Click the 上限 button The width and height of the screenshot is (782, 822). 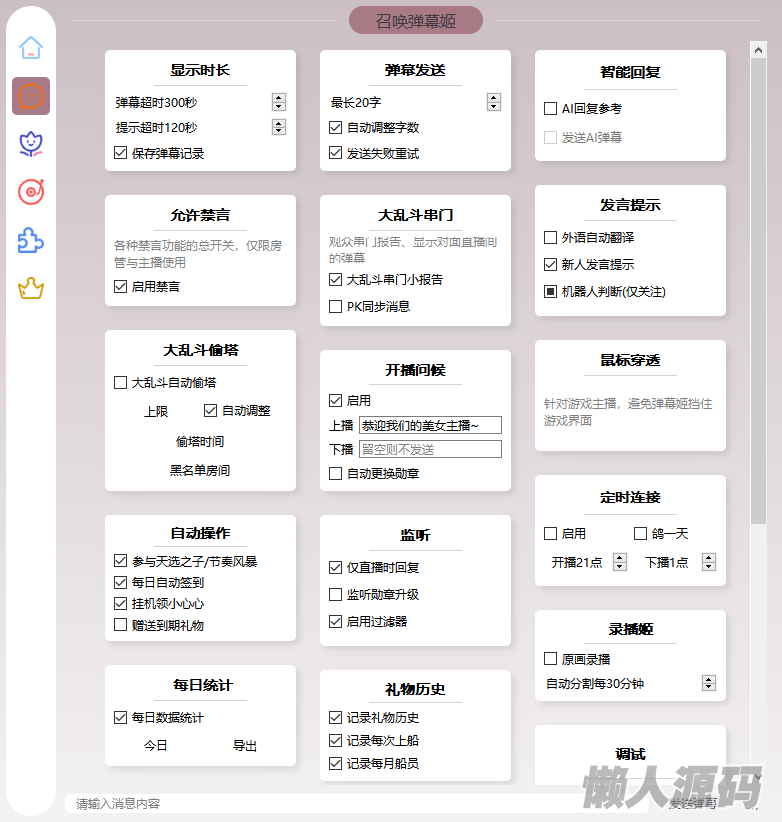pos(156,412)
